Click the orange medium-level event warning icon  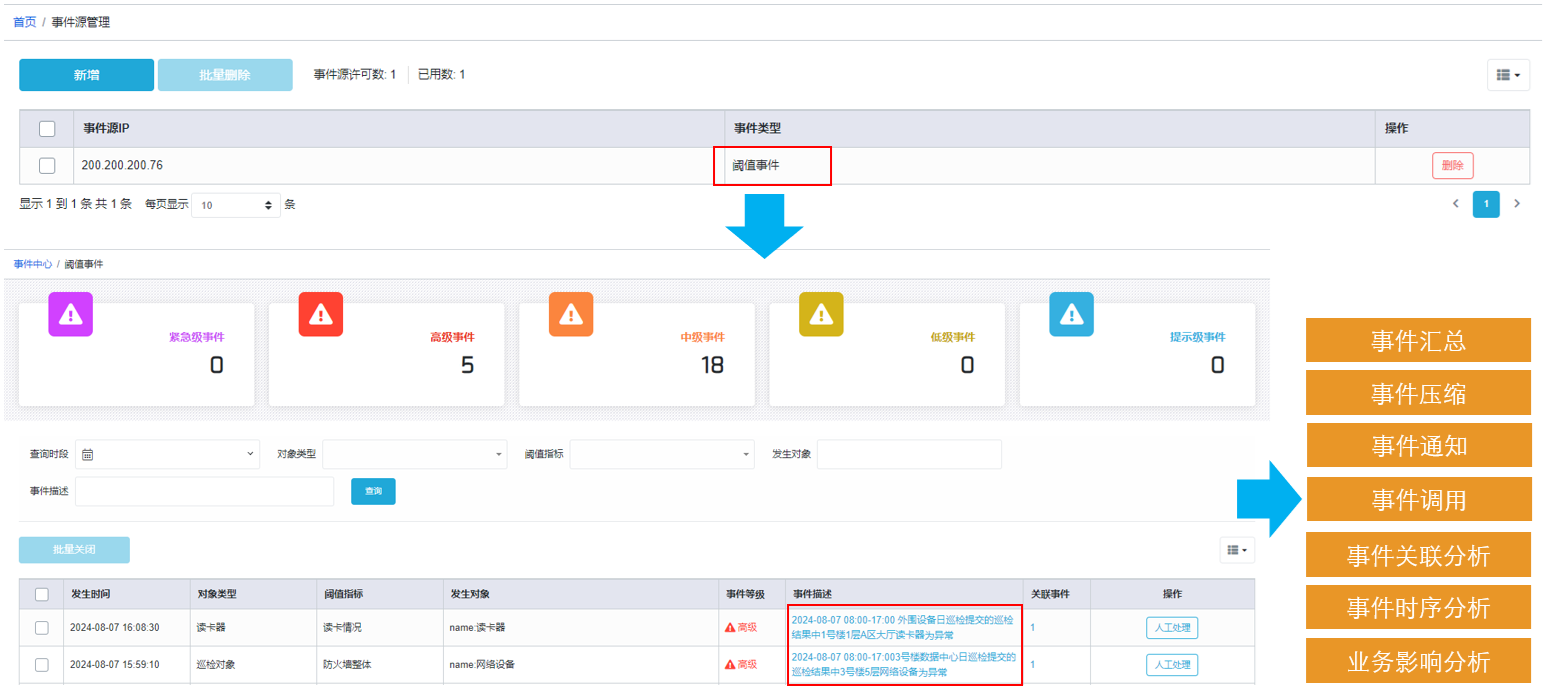pos(571,314)
